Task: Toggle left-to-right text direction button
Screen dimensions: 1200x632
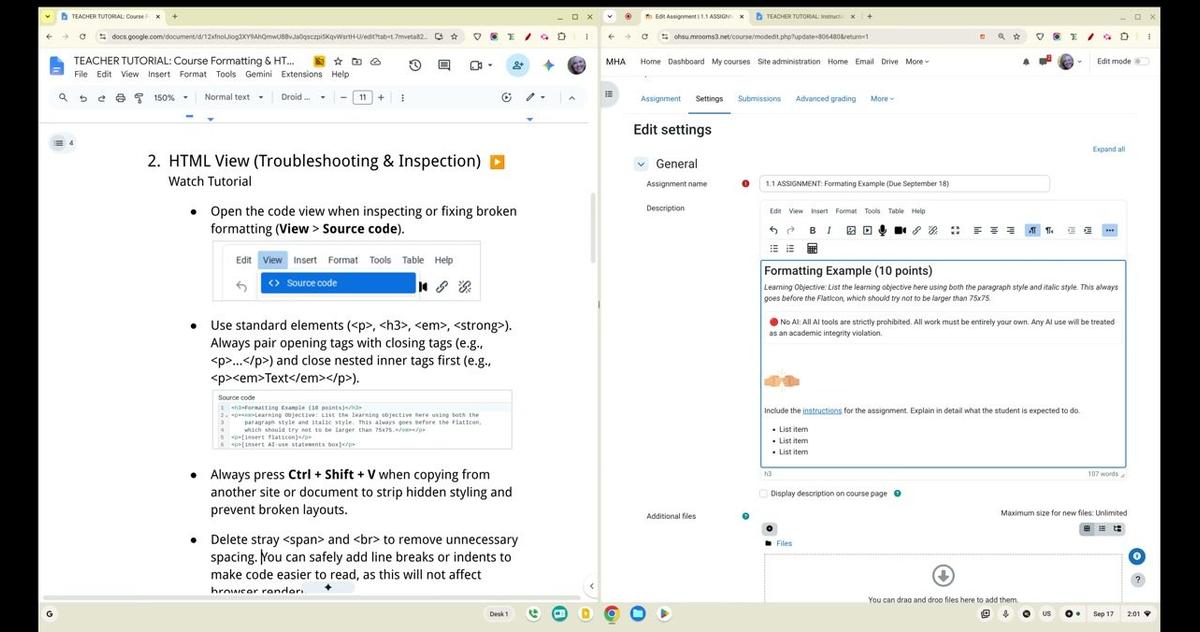Action: (x=1032, y=230)
